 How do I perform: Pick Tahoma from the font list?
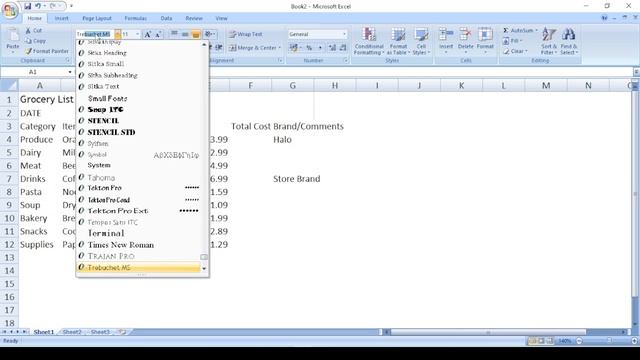click(138, 178)
